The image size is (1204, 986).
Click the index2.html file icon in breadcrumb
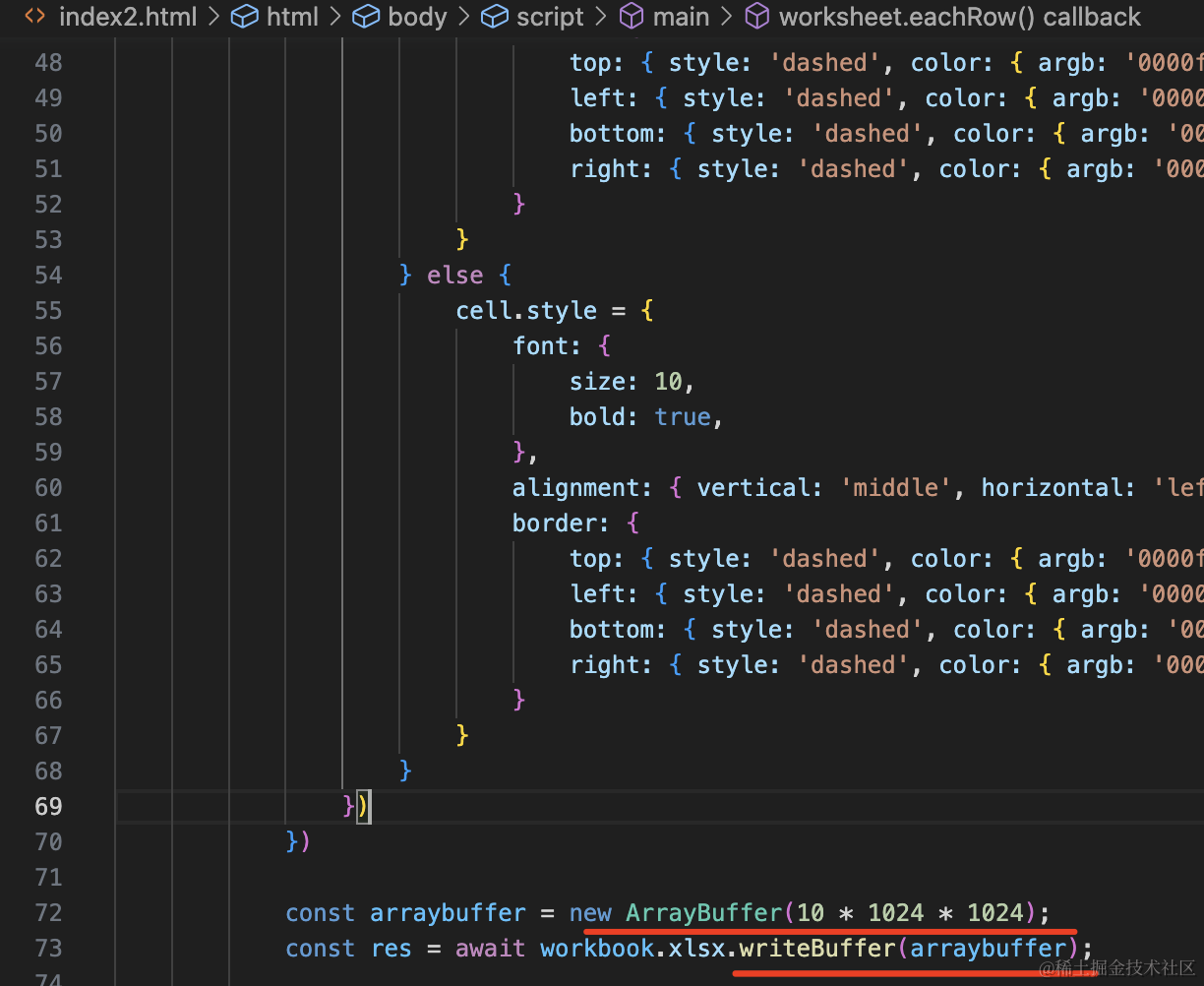point(35,17)
